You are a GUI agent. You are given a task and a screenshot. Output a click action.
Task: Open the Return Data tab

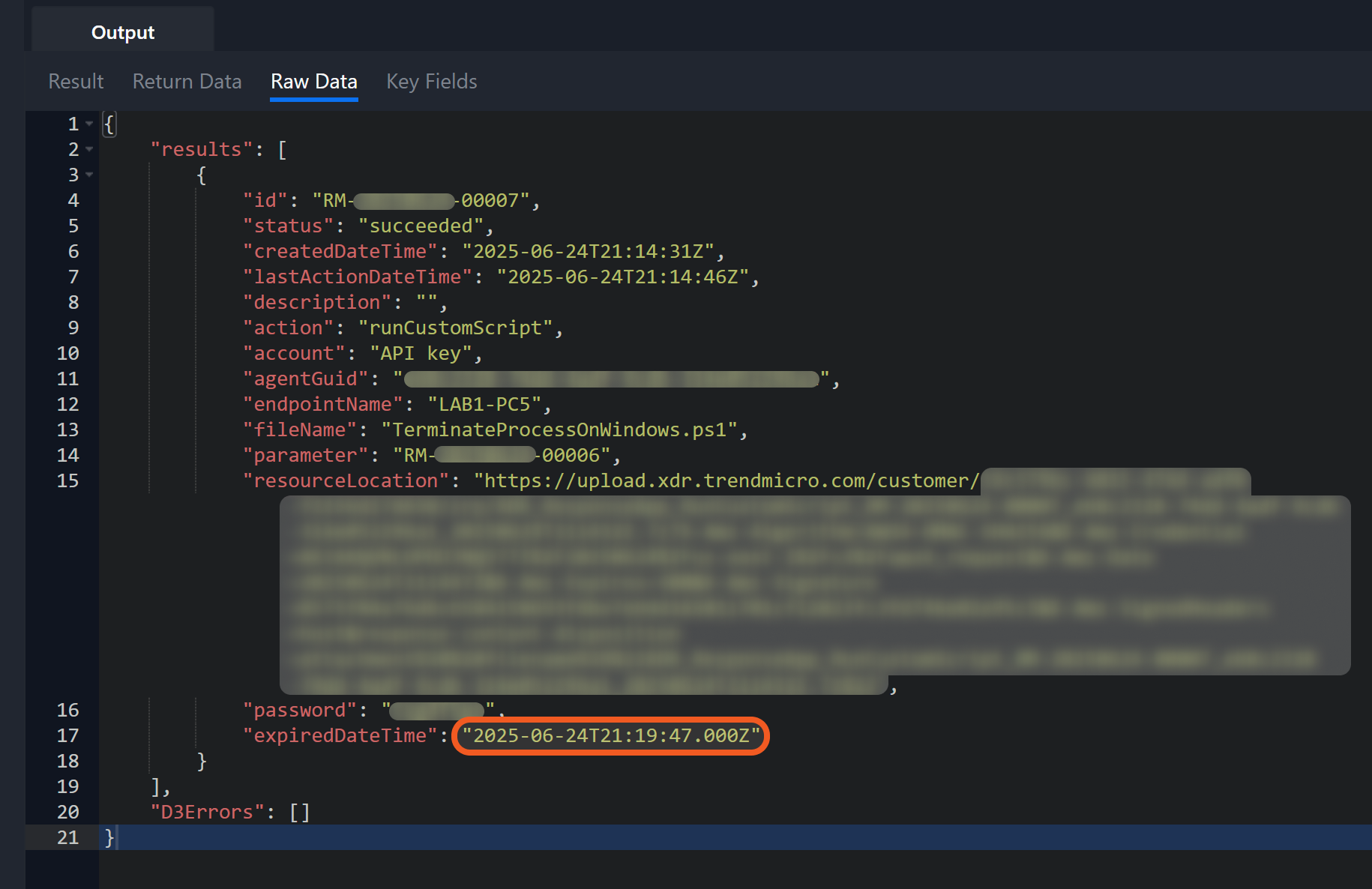coord(187,82)
